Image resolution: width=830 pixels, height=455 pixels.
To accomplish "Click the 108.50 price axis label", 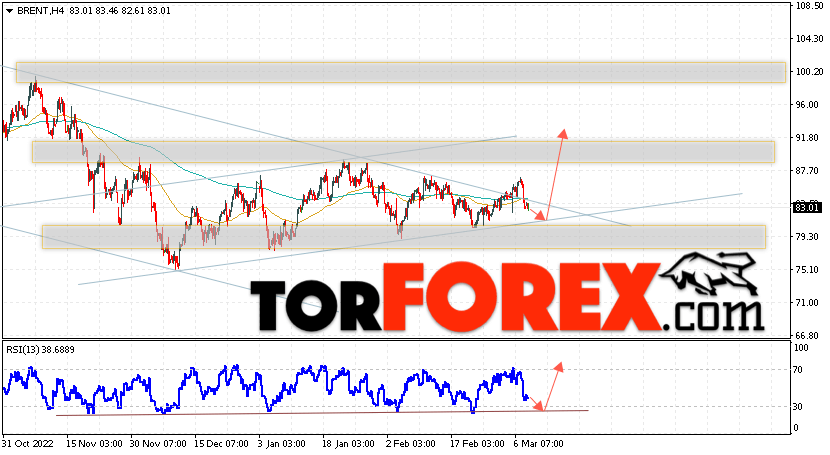I will pyautogui.click(x=809, y=5).
